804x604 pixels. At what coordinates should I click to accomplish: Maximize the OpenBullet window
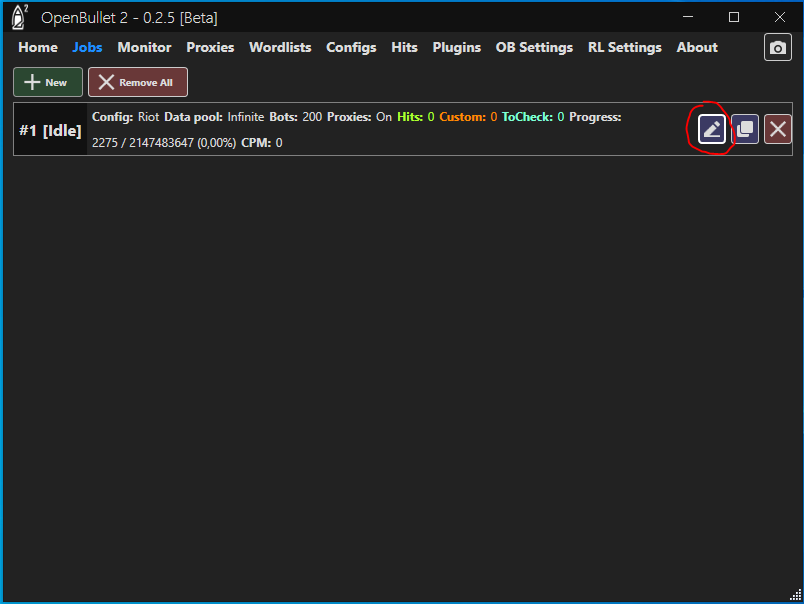click(734, 17)
